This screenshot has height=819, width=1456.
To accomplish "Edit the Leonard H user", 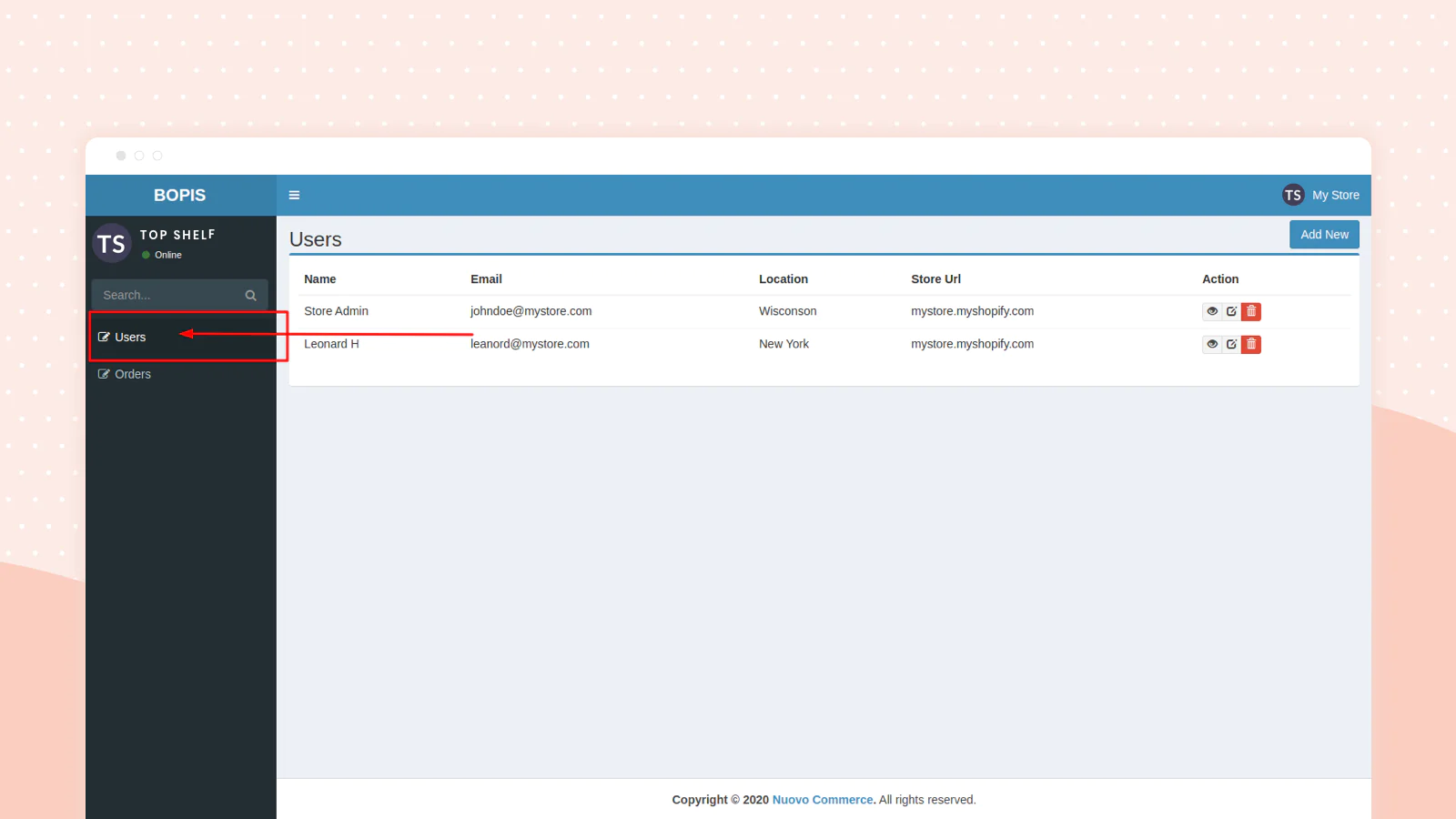I will (1231, 344).
